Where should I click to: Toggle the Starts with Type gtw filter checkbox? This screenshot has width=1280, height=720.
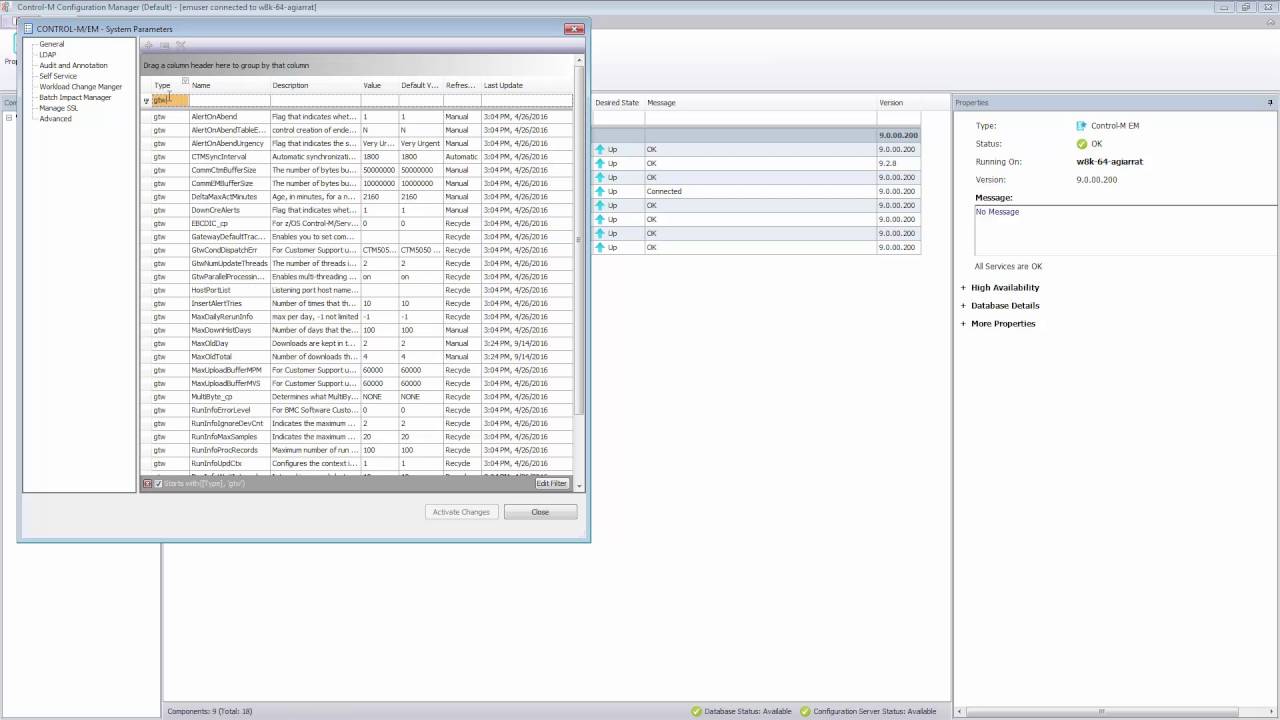coord(158,484)
